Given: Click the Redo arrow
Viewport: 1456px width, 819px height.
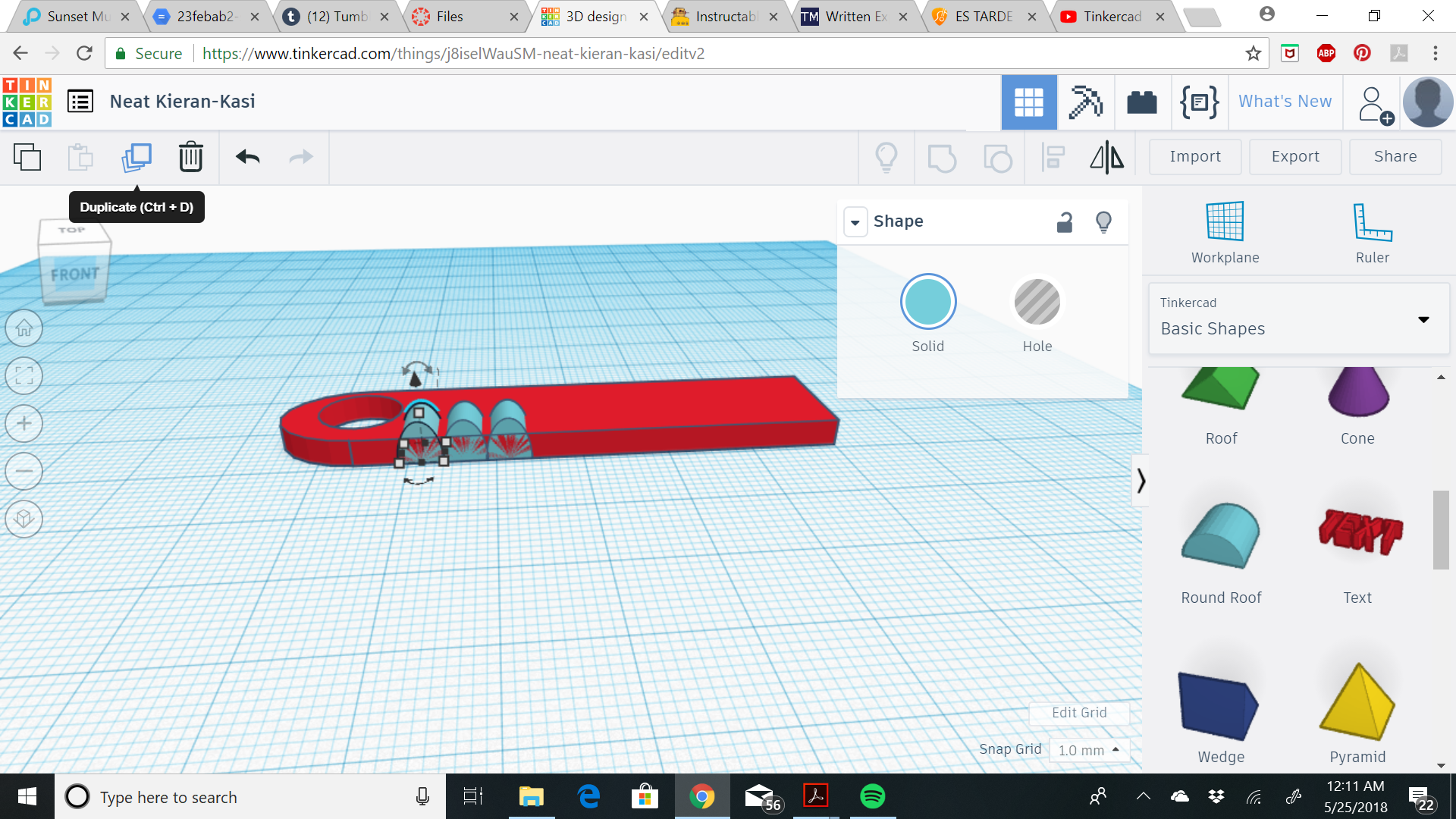Looking at the screenshot, I should click(x=301, y=157).
